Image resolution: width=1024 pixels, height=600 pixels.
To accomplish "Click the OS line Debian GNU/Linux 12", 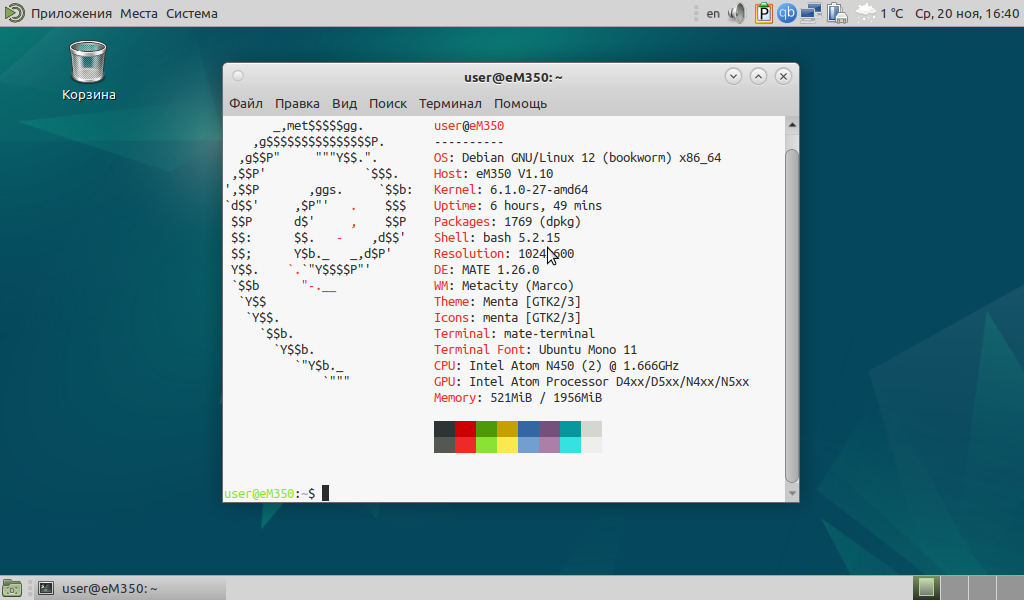I will point(577,157).
